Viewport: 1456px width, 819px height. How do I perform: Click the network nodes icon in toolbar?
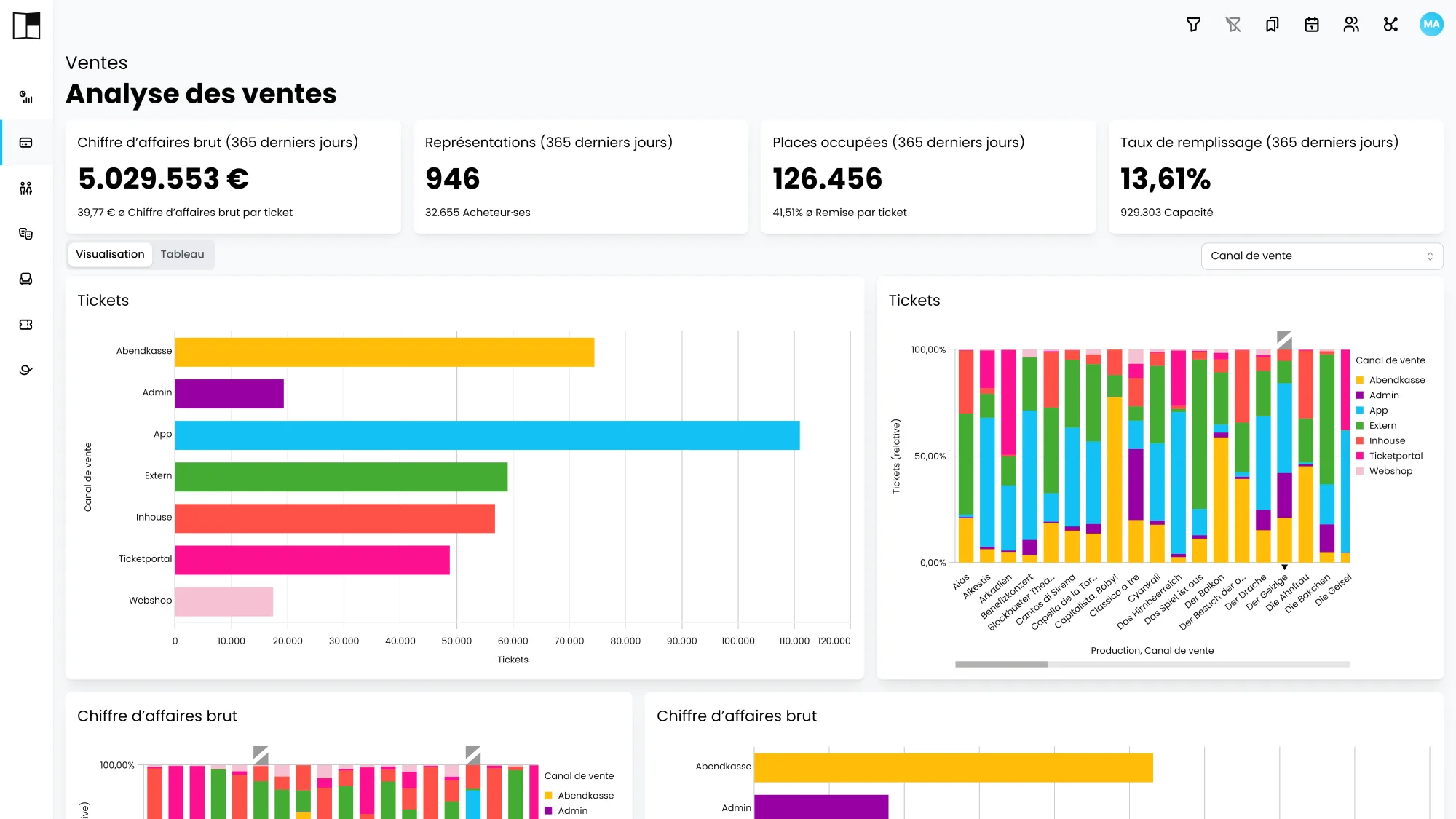click(x=1390, y=25)
